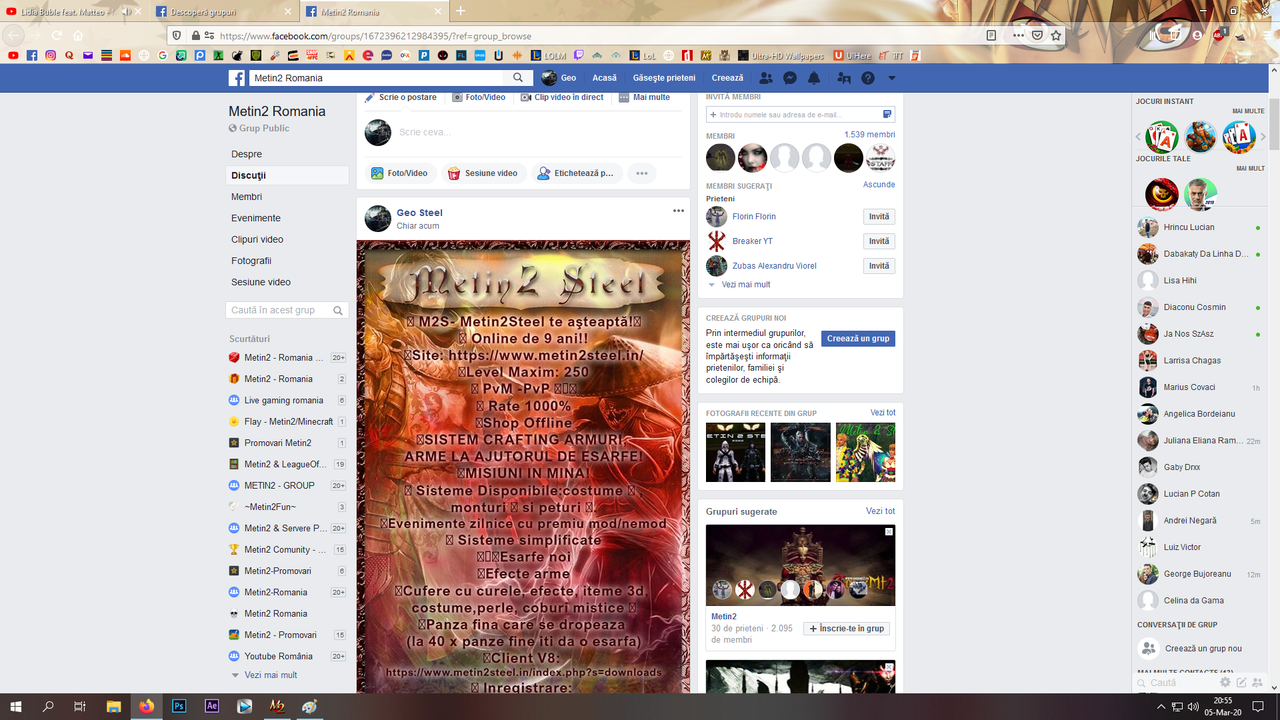The image size is (1280, 720).
Task: Open Windows Start menu
Action: click(17, 706)
